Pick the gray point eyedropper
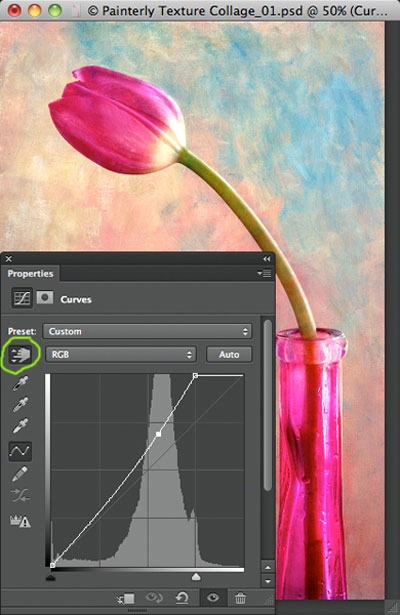This screenshot has height=615, width=400. click(20, 405)
